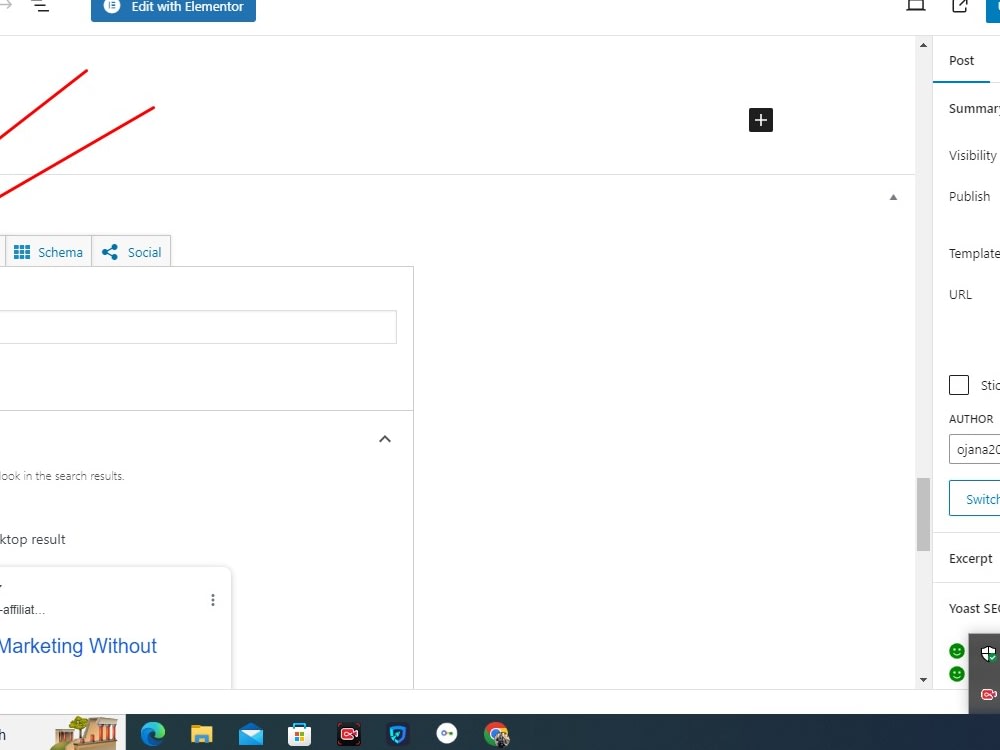Open the document overview list icon
Image resolution: width=1000 pixels, height=750 pixels.
(40, 6)
